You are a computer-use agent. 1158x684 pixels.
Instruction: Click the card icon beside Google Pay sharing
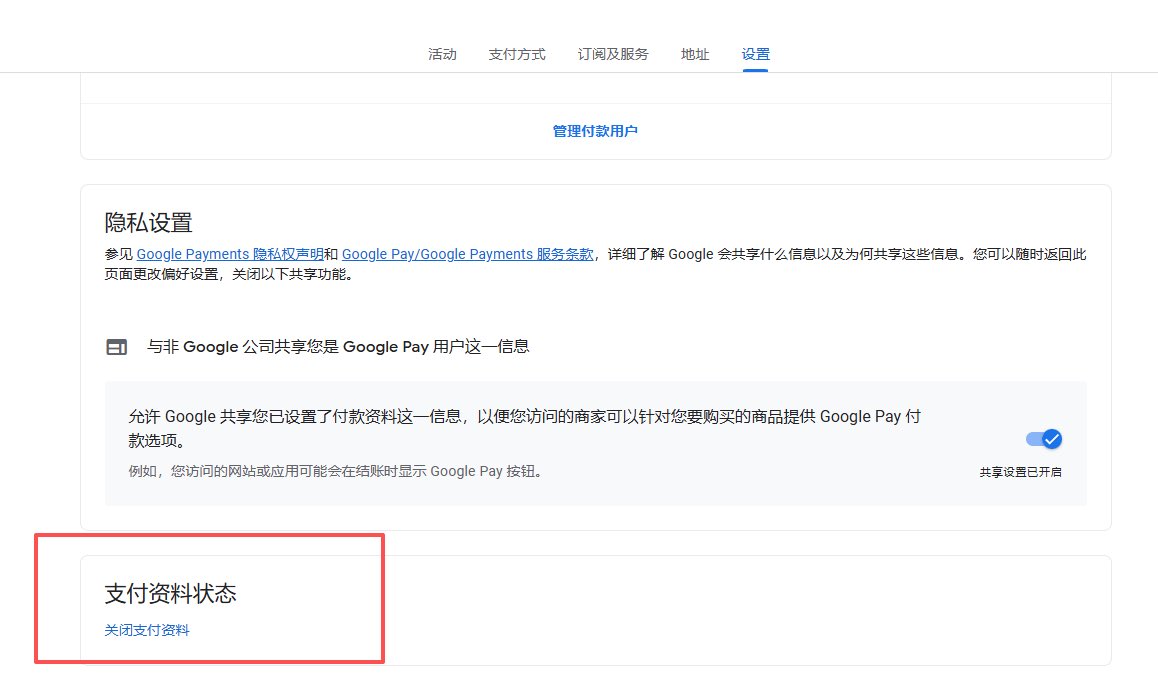[x=117, y=347]
